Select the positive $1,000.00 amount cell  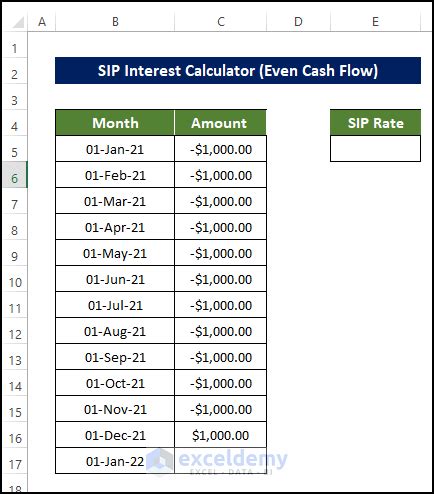point(220,435)
